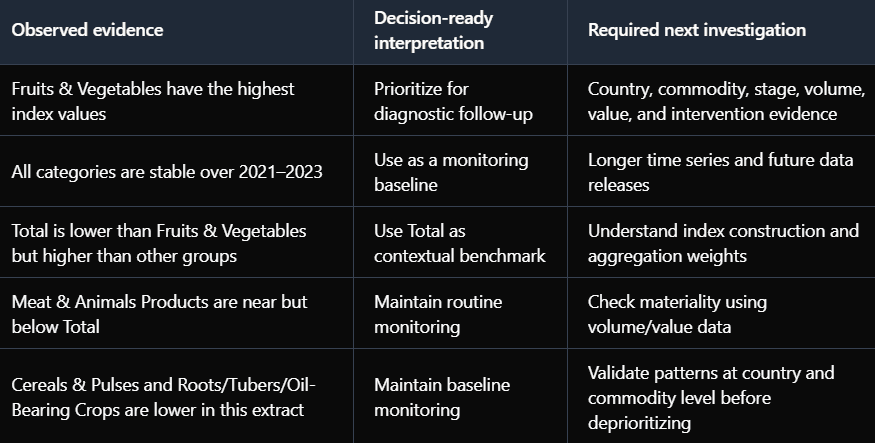Click the 'Use Total as contextual benchmark' cell
The height and width of the screenshot is (443, 875).
click(460, 242)
